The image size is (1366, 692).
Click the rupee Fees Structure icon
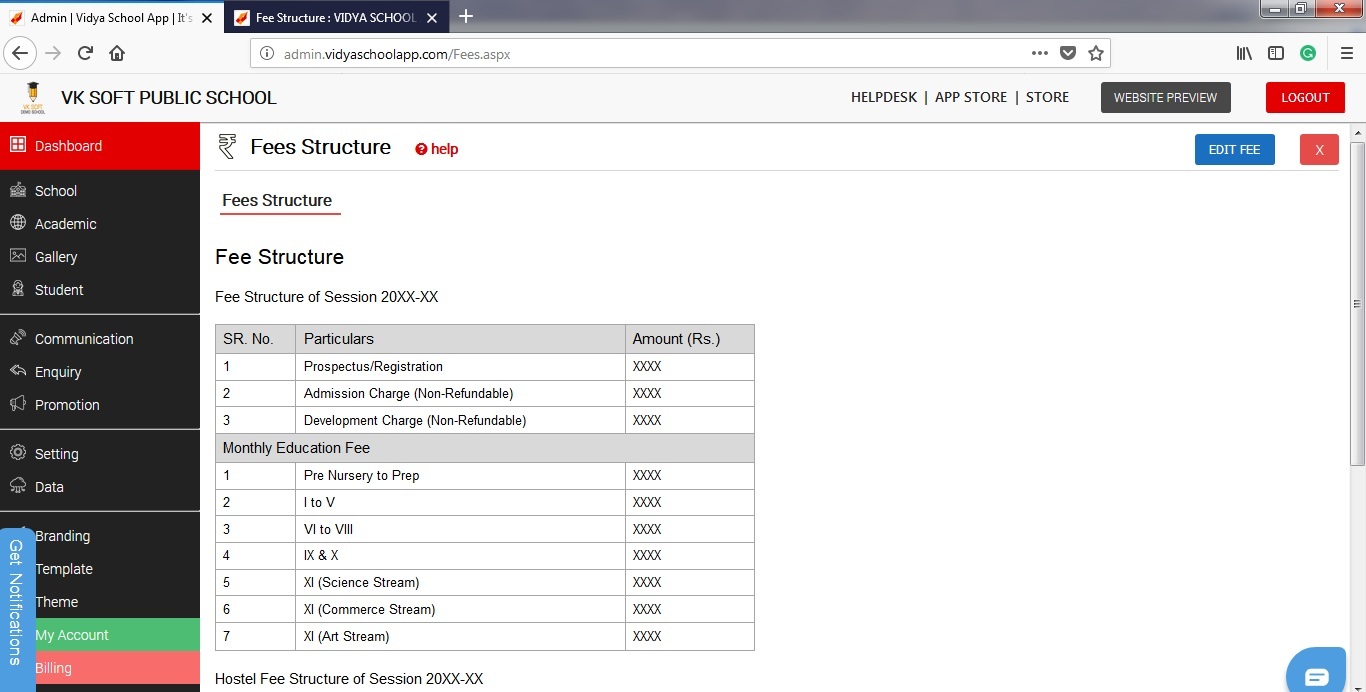pos(227,147)
